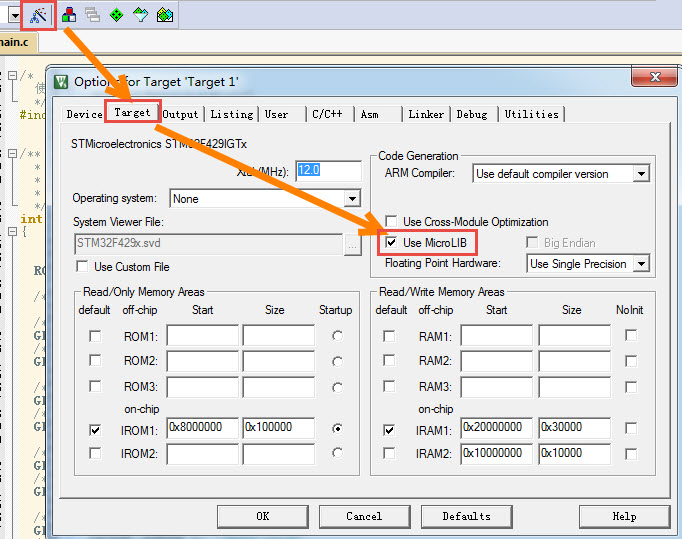The height and width of the screenshot is (539, 682).
Task: Click the IRAM1 Start address field
Action: (x=497, y=428)
